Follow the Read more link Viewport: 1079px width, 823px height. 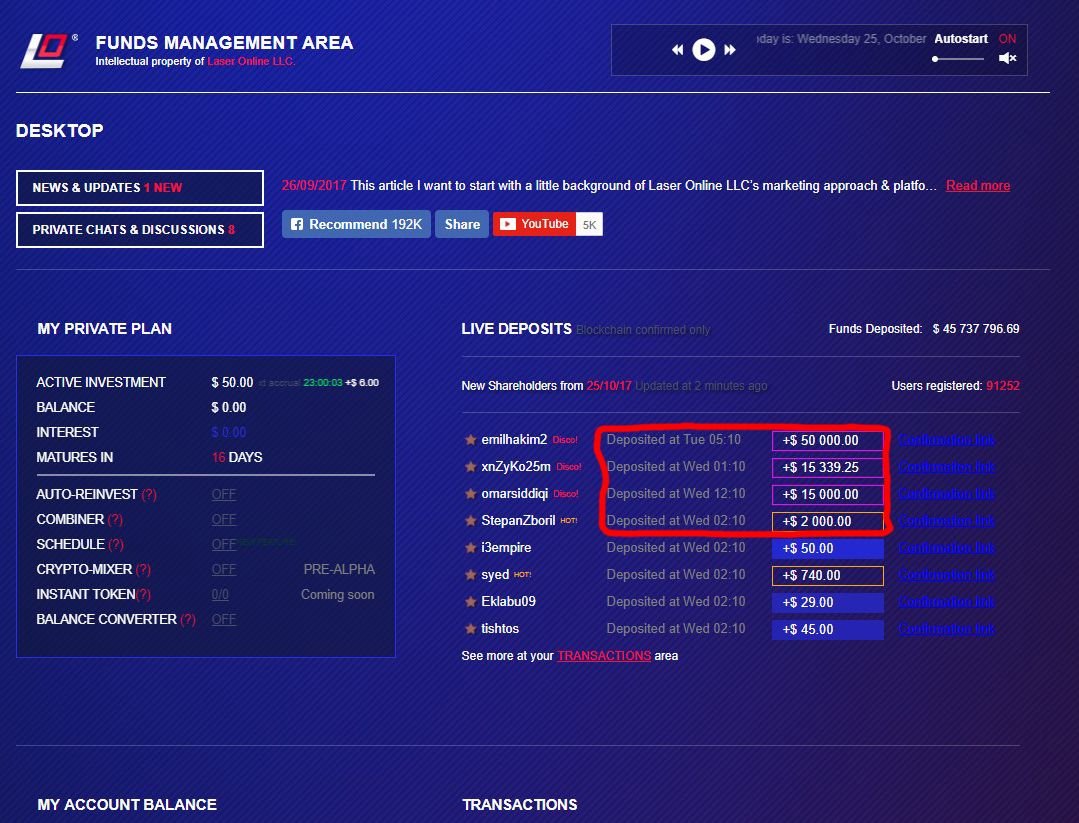point(978,186)
